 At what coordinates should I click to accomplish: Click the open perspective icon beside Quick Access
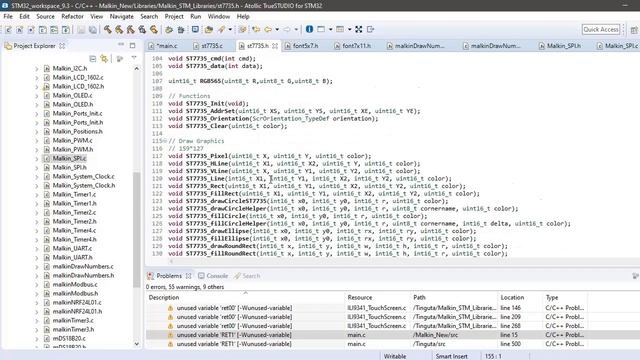click(x=634, y=30)
